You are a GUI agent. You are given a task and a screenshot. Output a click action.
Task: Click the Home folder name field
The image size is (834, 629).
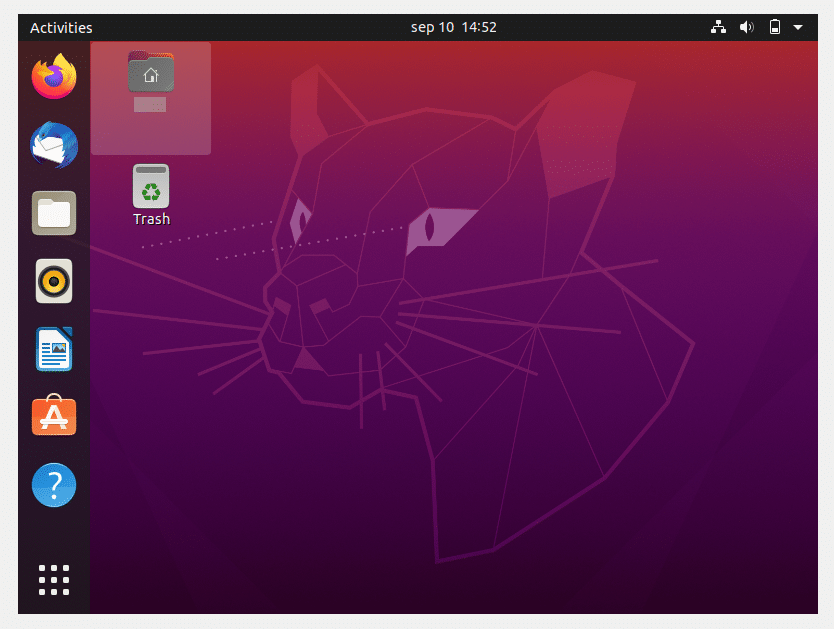coord(150,105)
